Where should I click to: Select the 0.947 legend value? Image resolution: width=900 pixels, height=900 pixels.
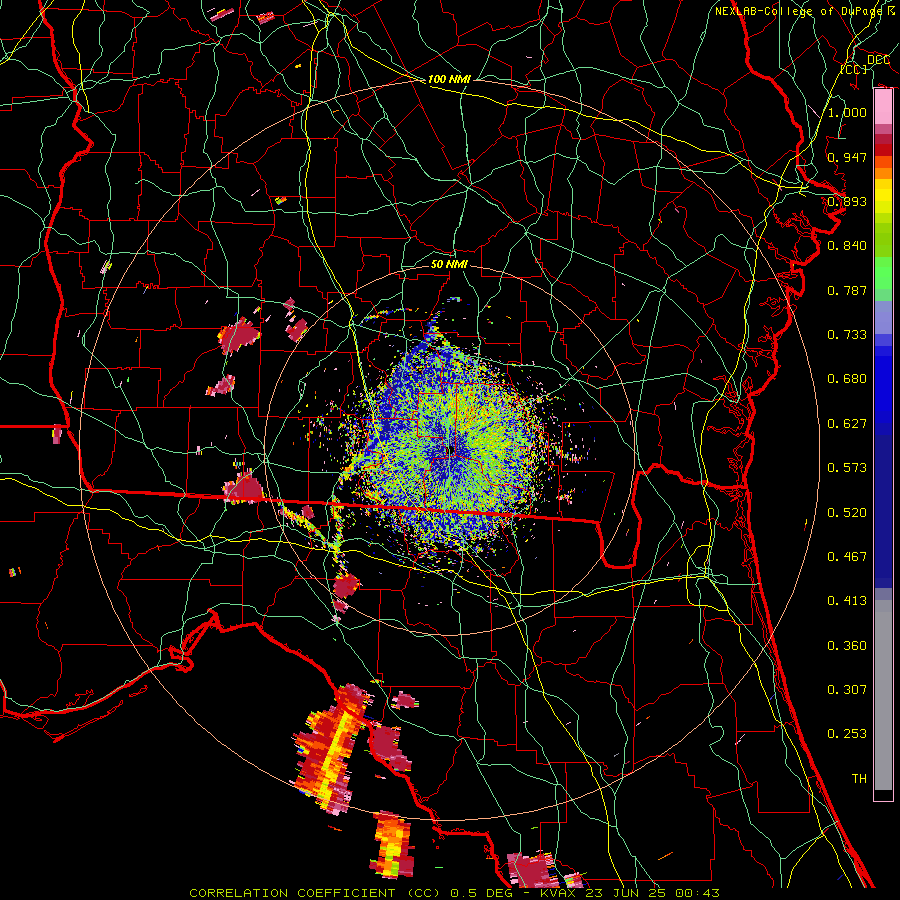pyautogui.click(x=847, y=157)
